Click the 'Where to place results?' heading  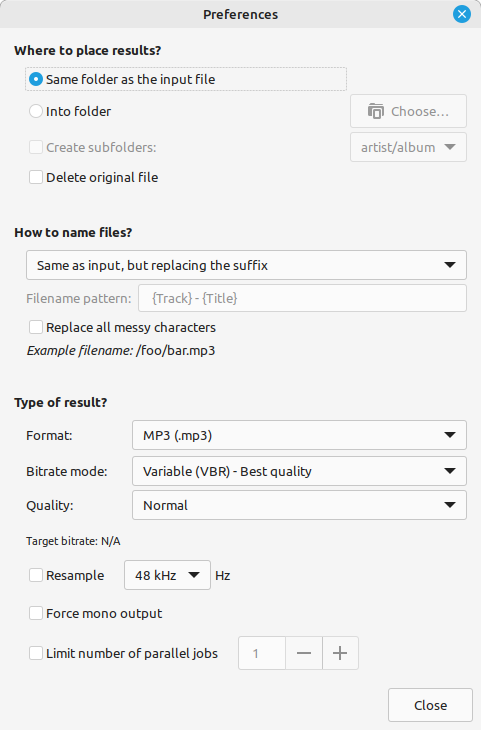[x=88, y=50]
